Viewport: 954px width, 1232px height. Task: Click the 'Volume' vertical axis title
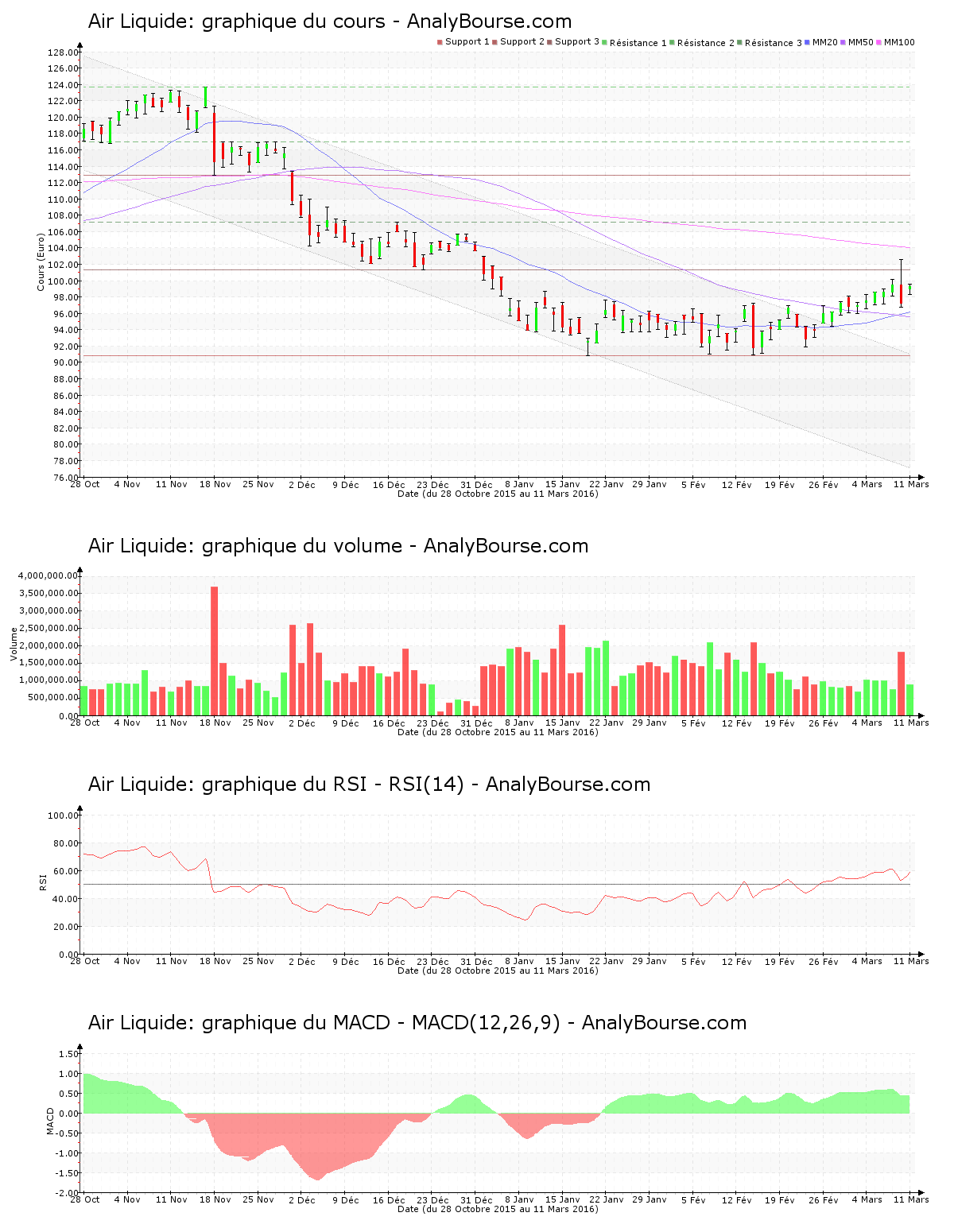[x=14, y=645]
